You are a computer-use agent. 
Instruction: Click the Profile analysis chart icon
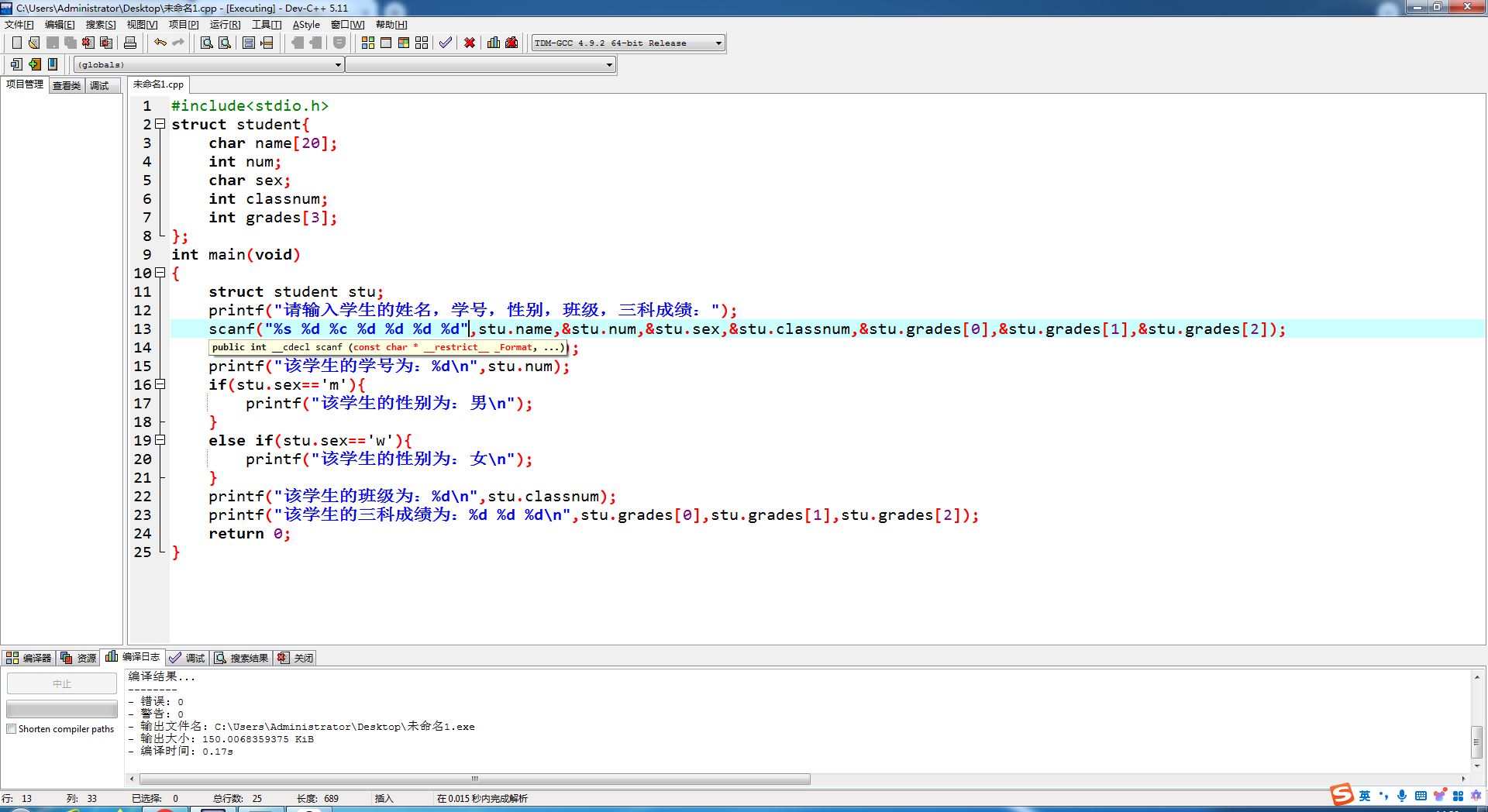494,43
